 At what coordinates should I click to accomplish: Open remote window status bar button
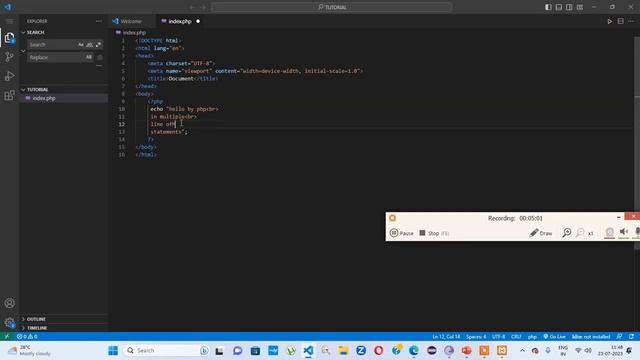[6, 336]
